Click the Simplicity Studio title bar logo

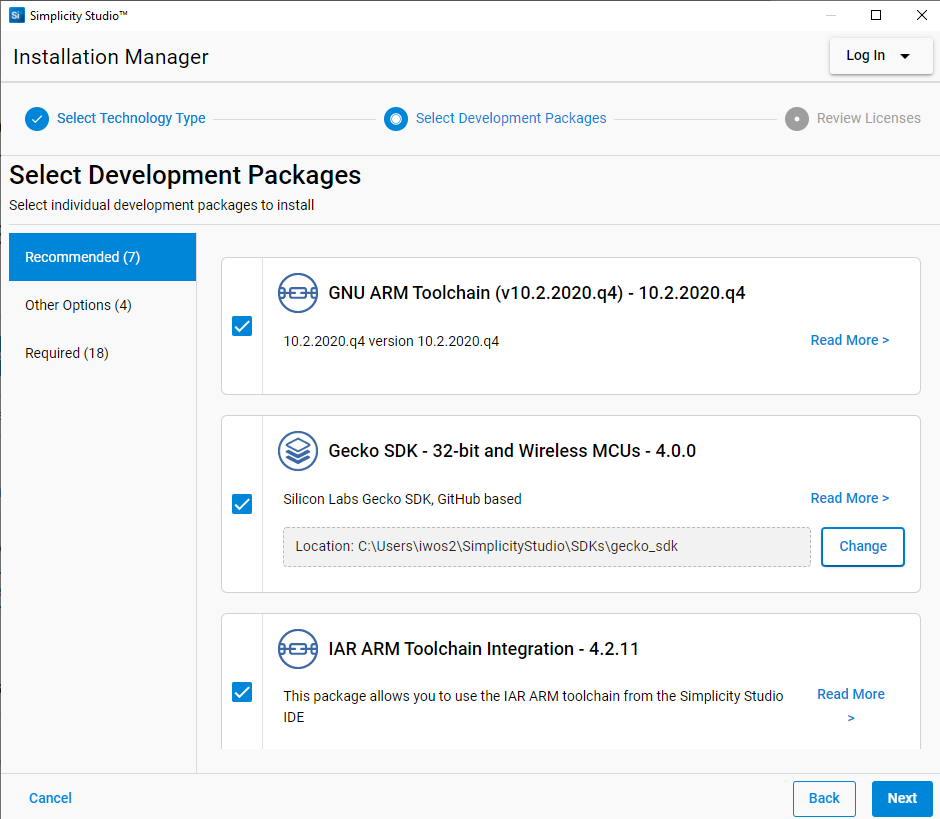tap(16, 15)
